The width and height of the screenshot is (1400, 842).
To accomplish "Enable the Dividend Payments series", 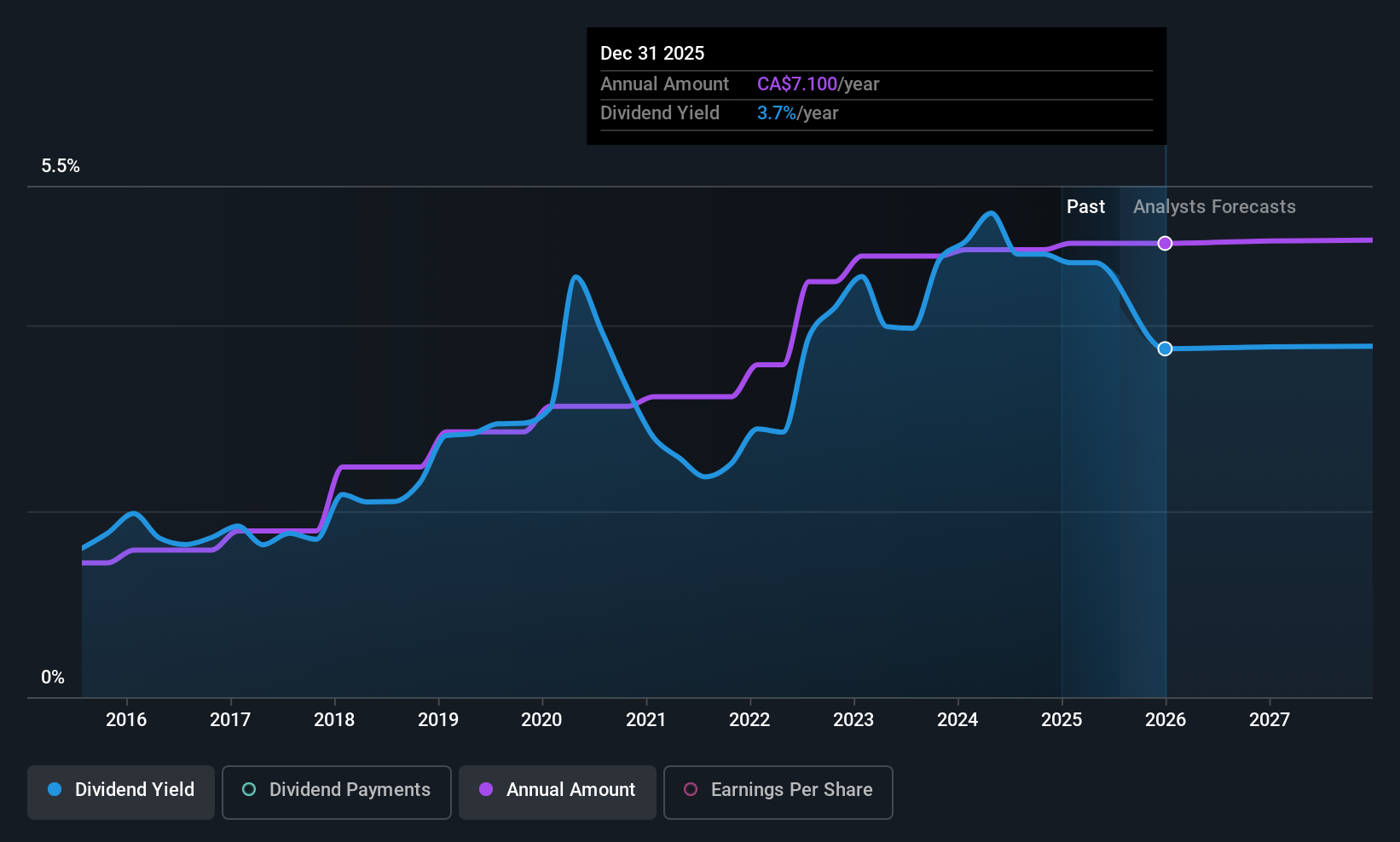I will coord(336,792).
